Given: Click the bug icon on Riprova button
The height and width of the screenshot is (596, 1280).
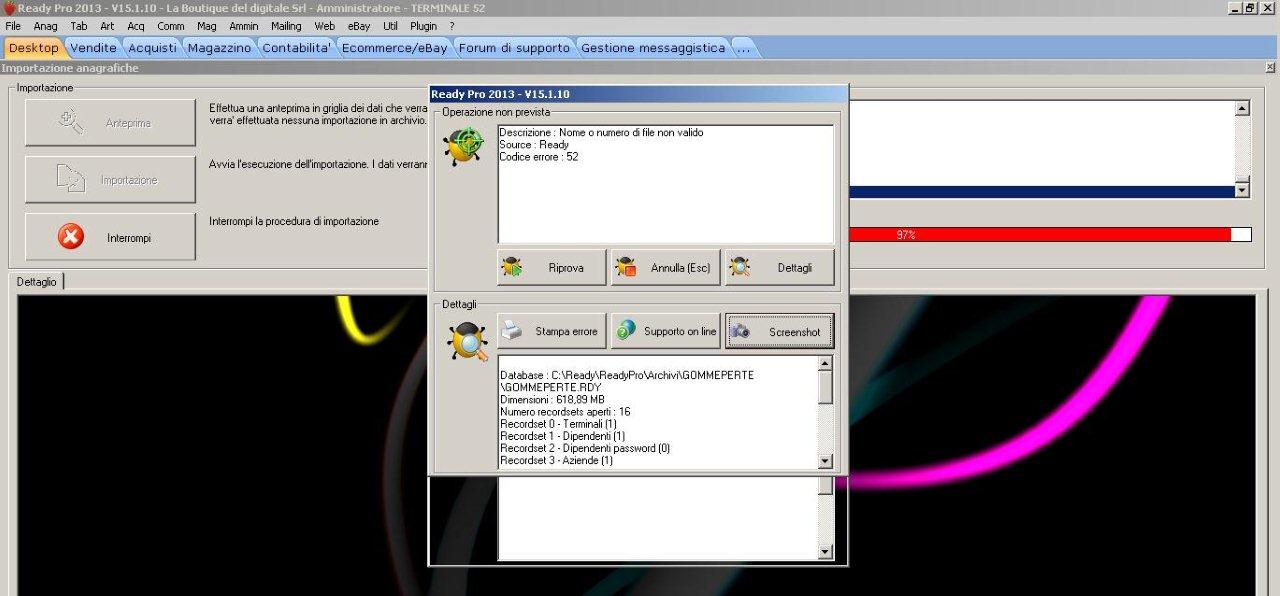Looking at the screenshot, I should pos(512,267).
